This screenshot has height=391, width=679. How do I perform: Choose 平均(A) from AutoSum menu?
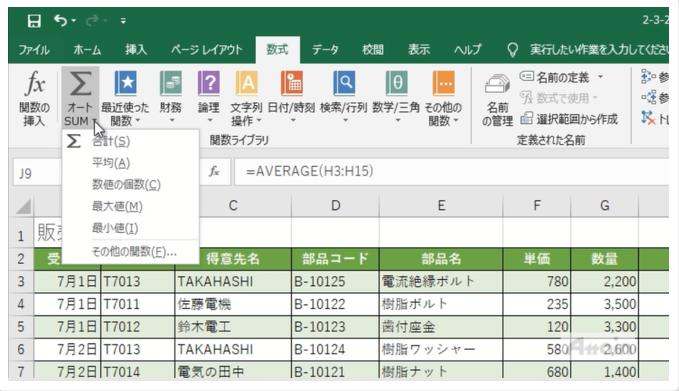coord(130,163)
